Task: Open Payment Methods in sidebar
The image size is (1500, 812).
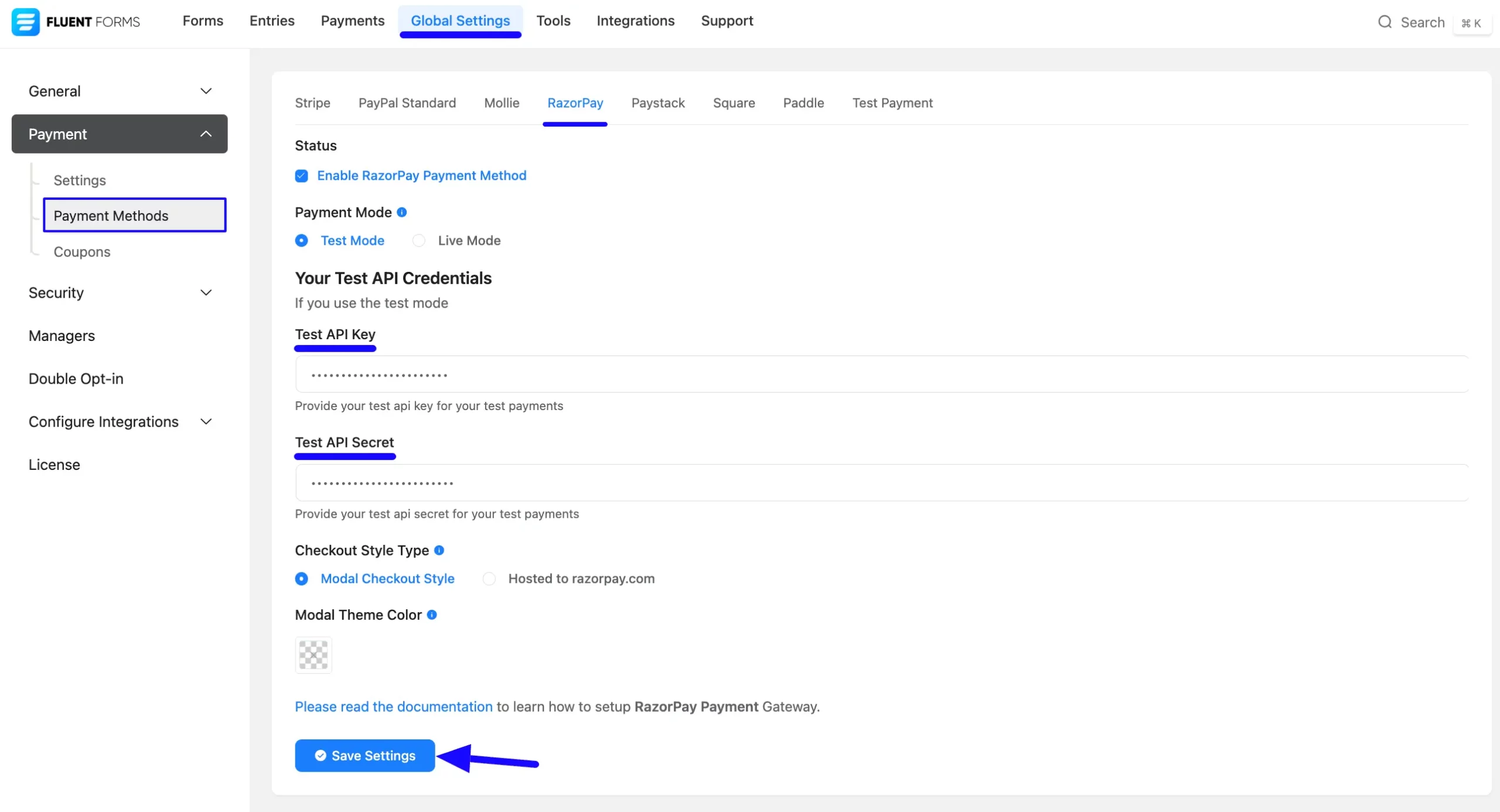Action: coord(135,216)
